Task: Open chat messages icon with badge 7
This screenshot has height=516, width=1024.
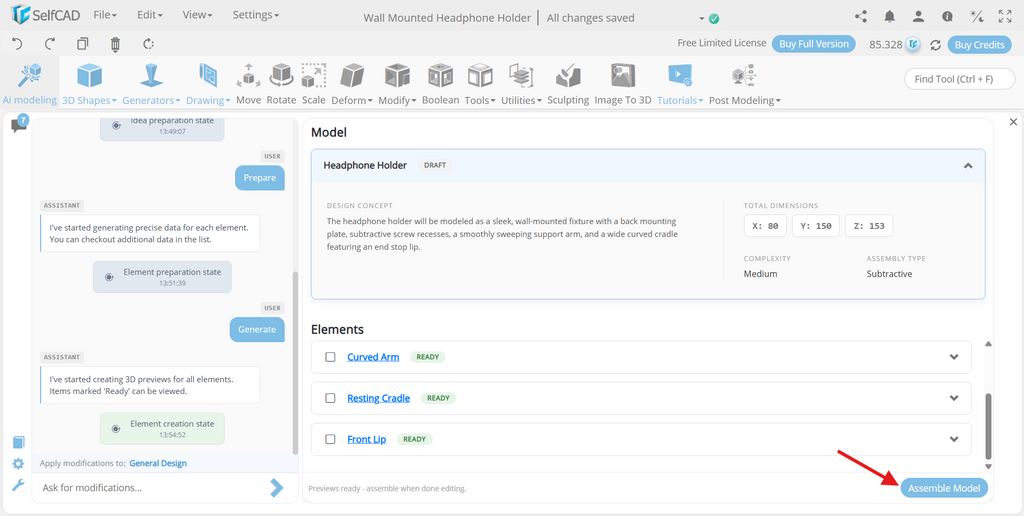Action: pos(19,124)
